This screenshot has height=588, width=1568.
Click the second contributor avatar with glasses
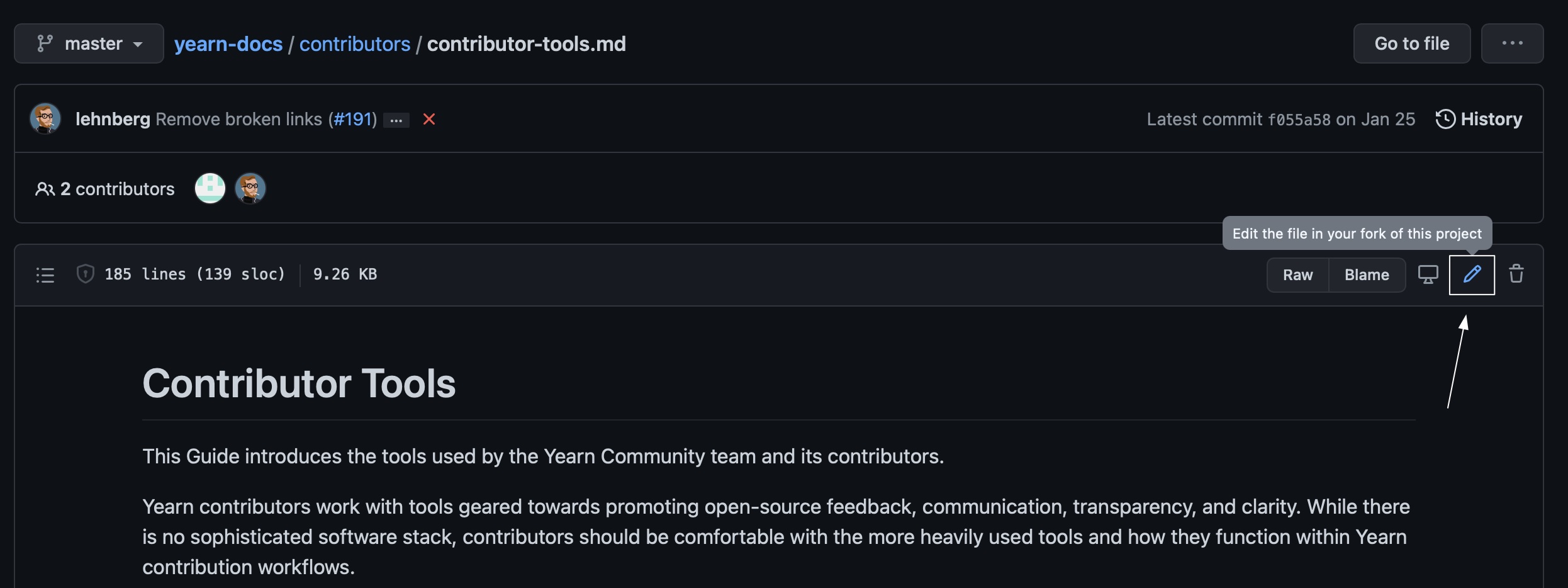coord(250,188)
